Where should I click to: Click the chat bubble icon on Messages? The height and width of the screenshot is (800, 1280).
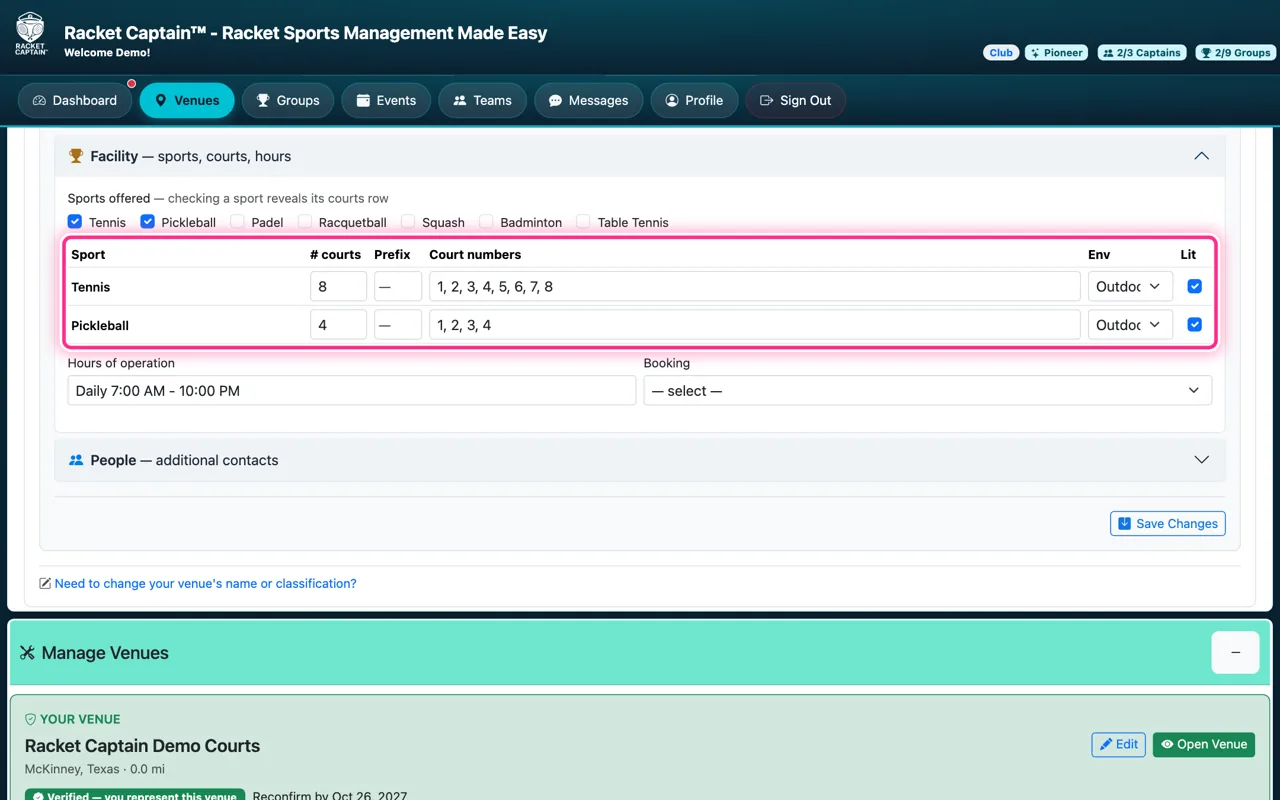(555, 101)
